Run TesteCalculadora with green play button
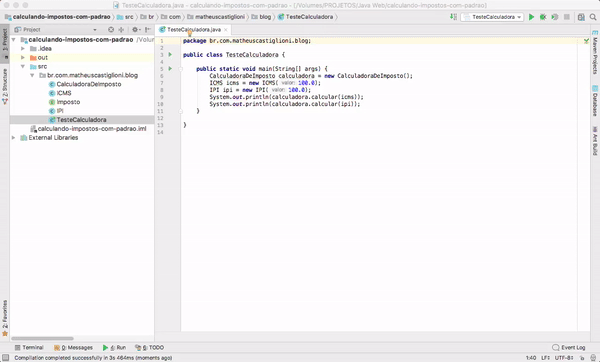This screenshot has height=362, width=600. pyautogui.click(x=531, y=17)
